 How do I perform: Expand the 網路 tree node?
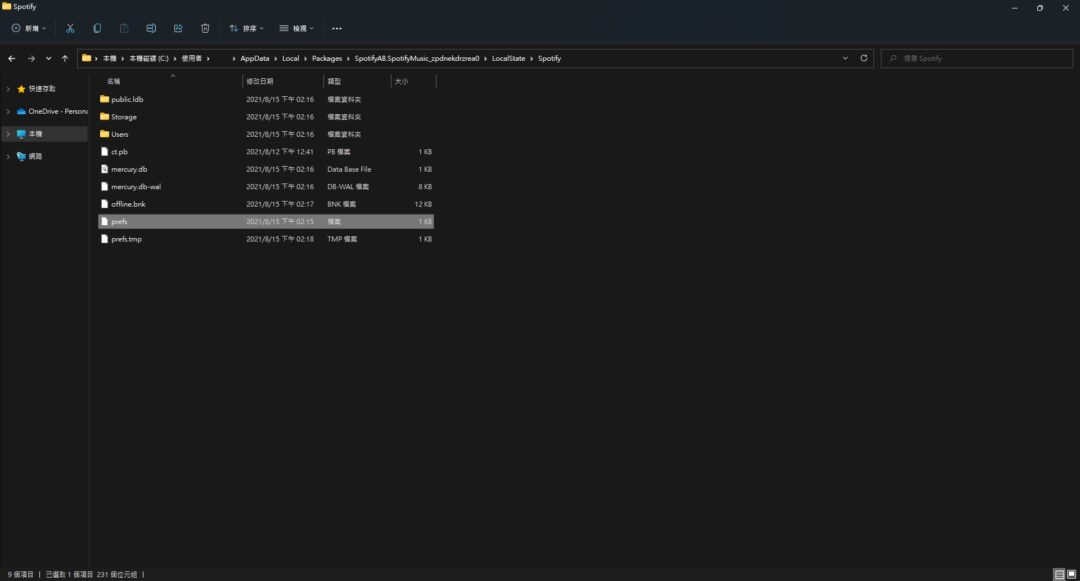click(8, 156)
